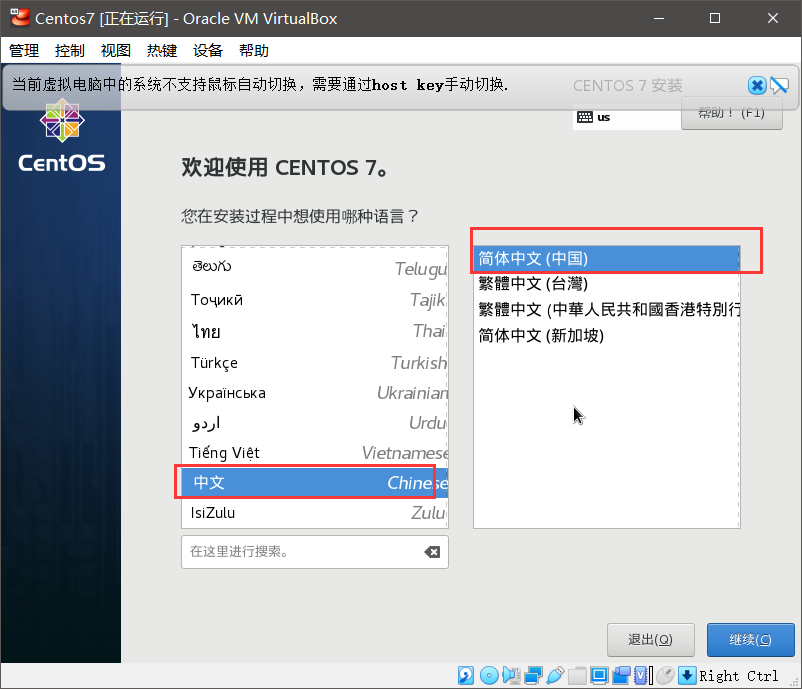Image resolution: width=802 pixels, height=689 pixels.
Task: Open the audio status icon
Action: click(510, 675)
